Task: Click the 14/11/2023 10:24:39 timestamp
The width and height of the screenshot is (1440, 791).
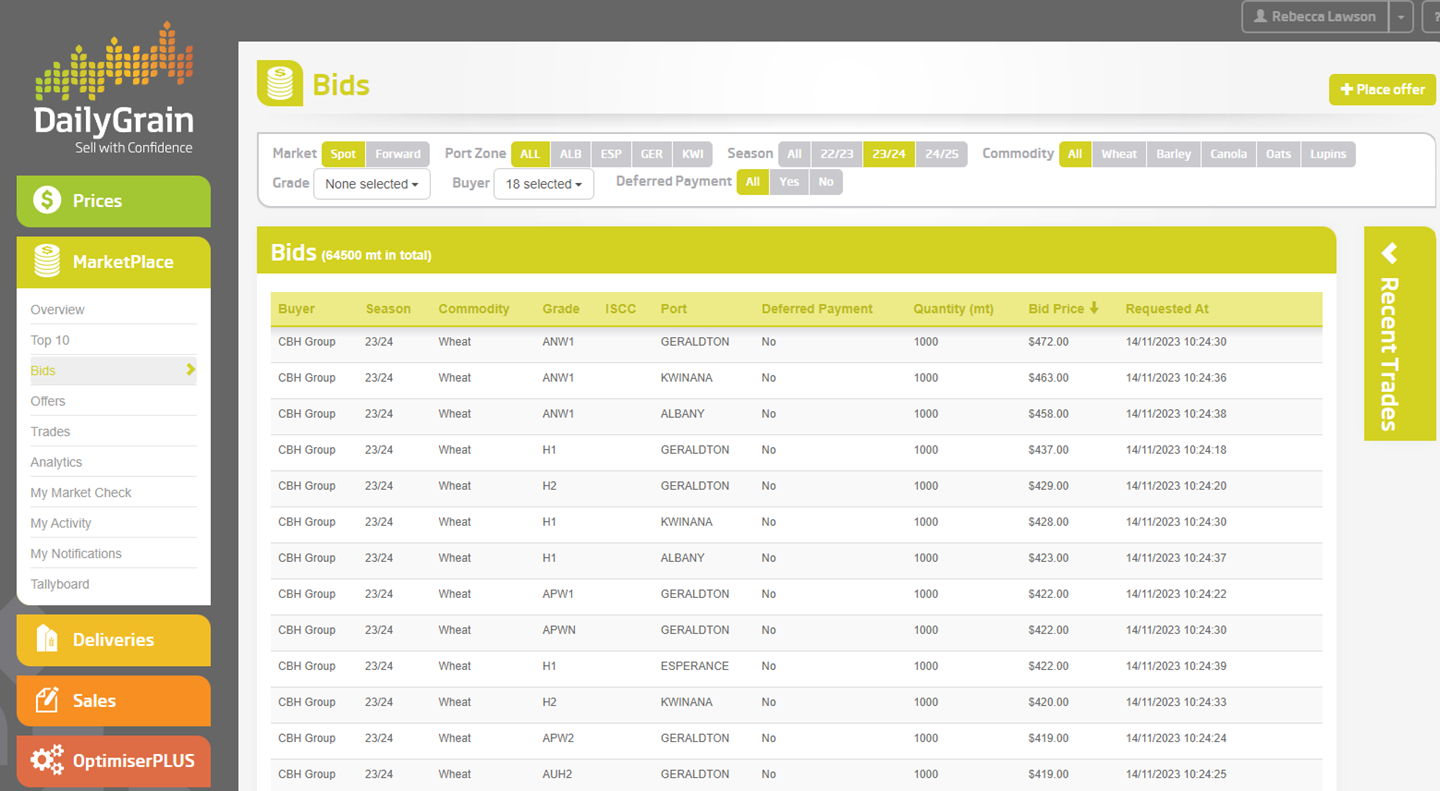Action: pos(1176,666)
